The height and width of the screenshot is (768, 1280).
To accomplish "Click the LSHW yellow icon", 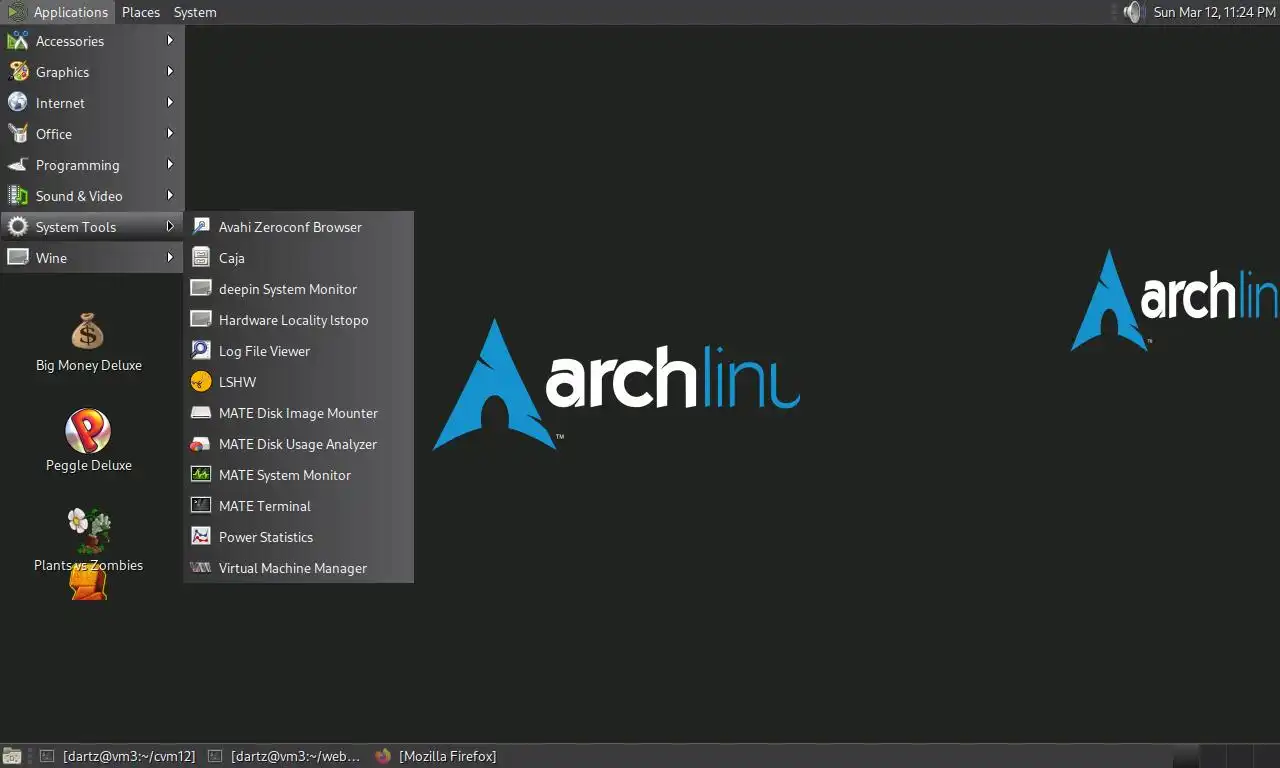I will pos(201,382).
